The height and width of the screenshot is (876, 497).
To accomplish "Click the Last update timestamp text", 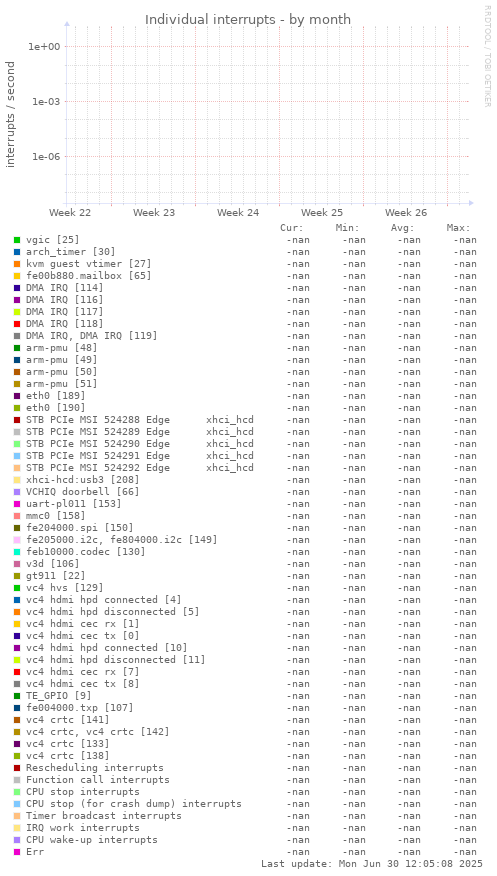I will [369, 864].
